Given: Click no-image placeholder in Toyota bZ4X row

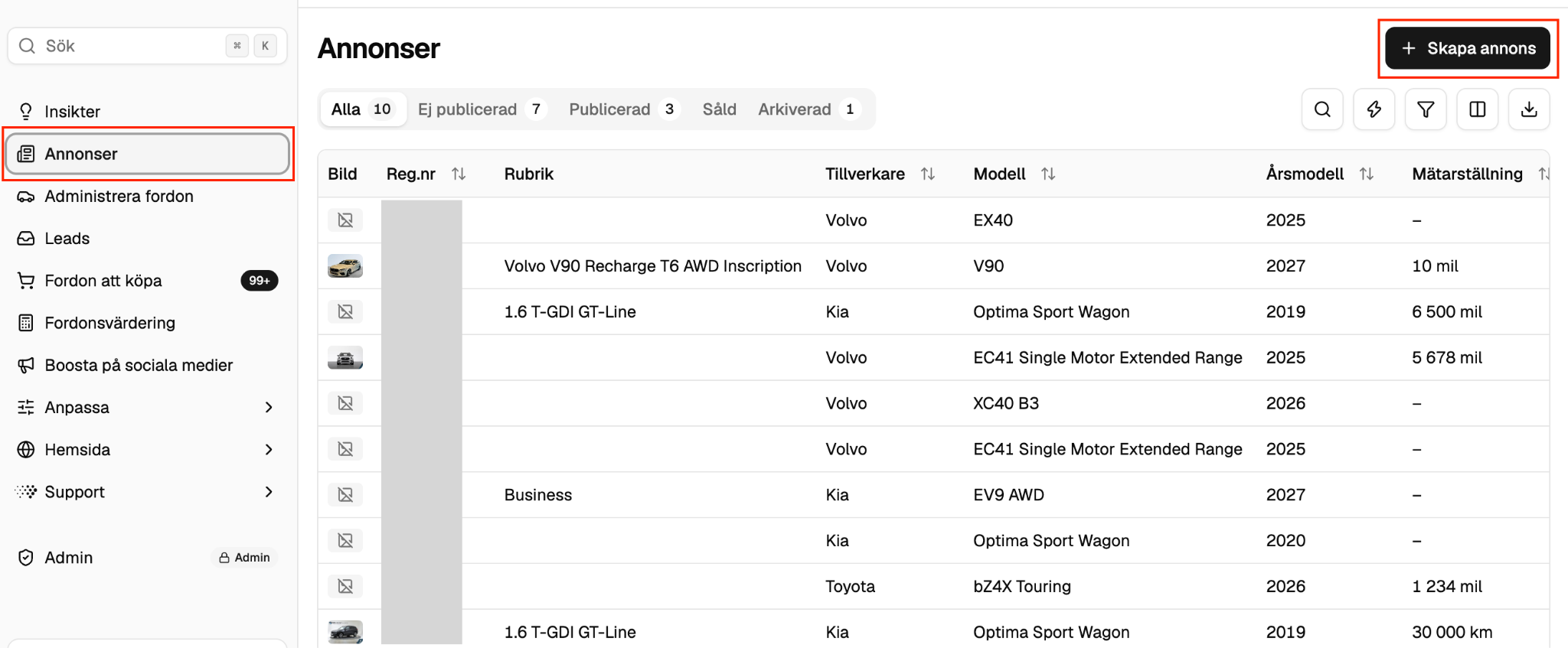Looking at the screenshot, I should pyautogui.click(x=345, y=587).
